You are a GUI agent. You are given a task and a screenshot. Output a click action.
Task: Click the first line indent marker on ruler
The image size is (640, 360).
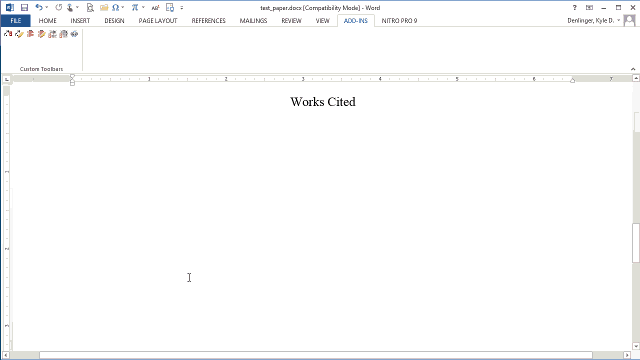[72, 77]
